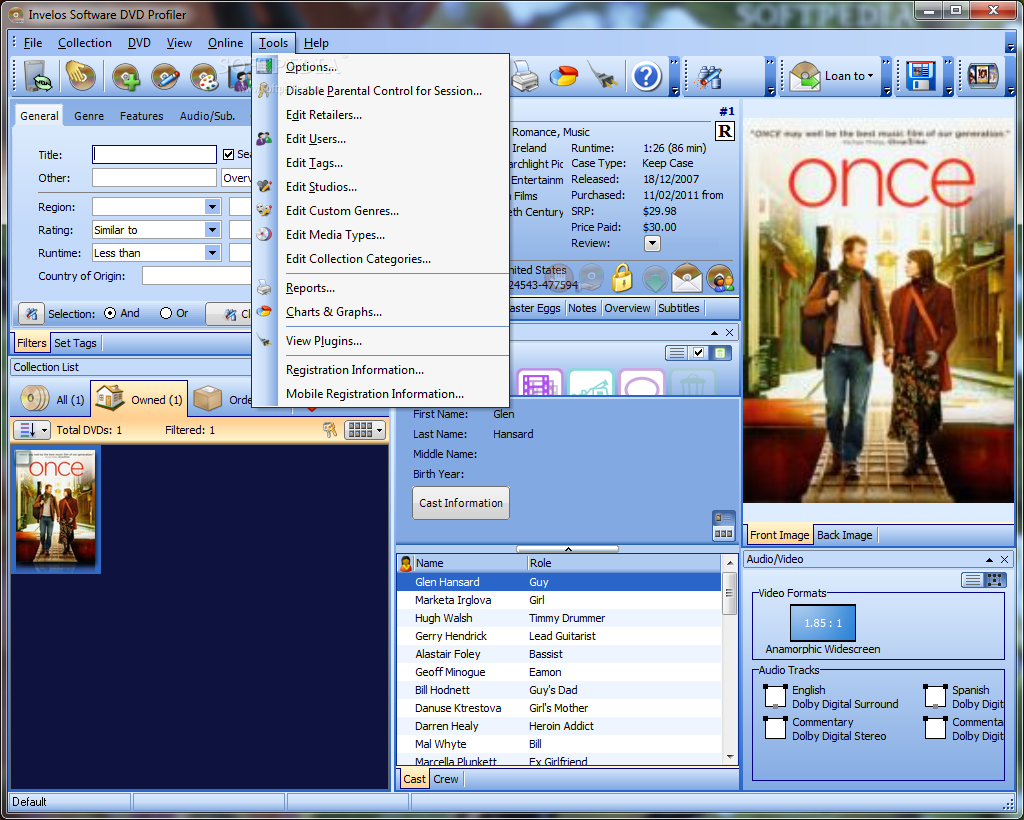Click the cast list vertical scrollbar
Screen dimensions: 1024x820
click(x=729, y=659)
